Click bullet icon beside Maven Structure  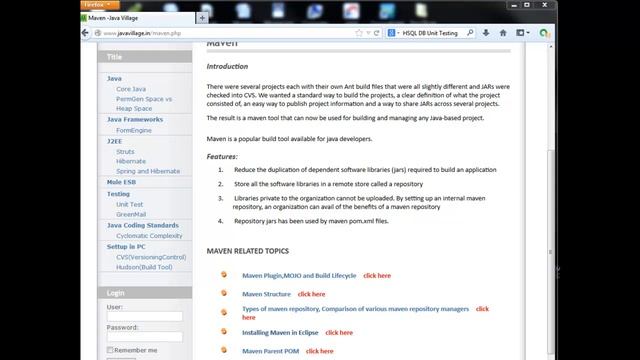point(224,293)
